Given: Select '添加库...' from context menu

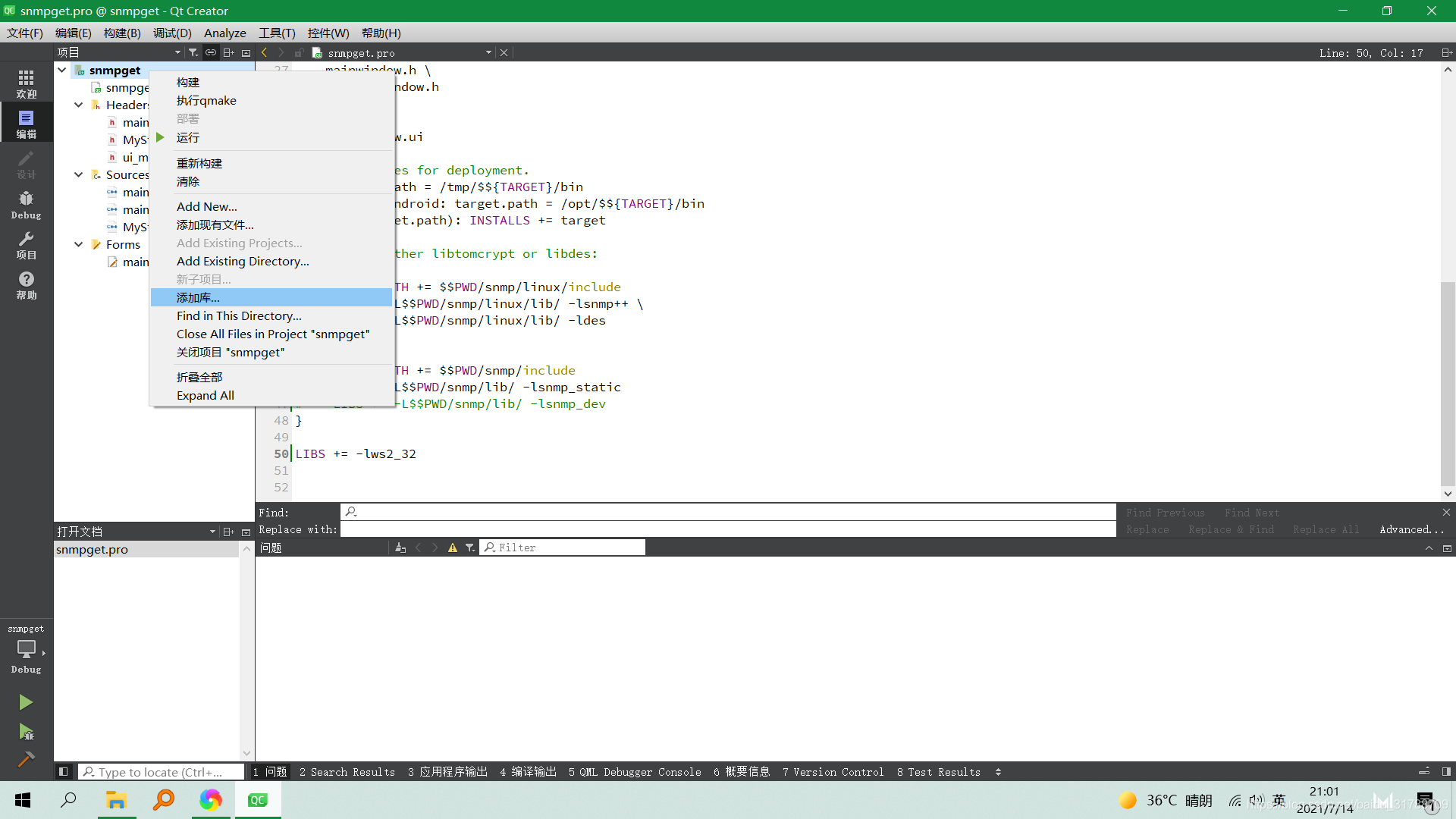Looking at the screenshot, I should pos(198,297).
